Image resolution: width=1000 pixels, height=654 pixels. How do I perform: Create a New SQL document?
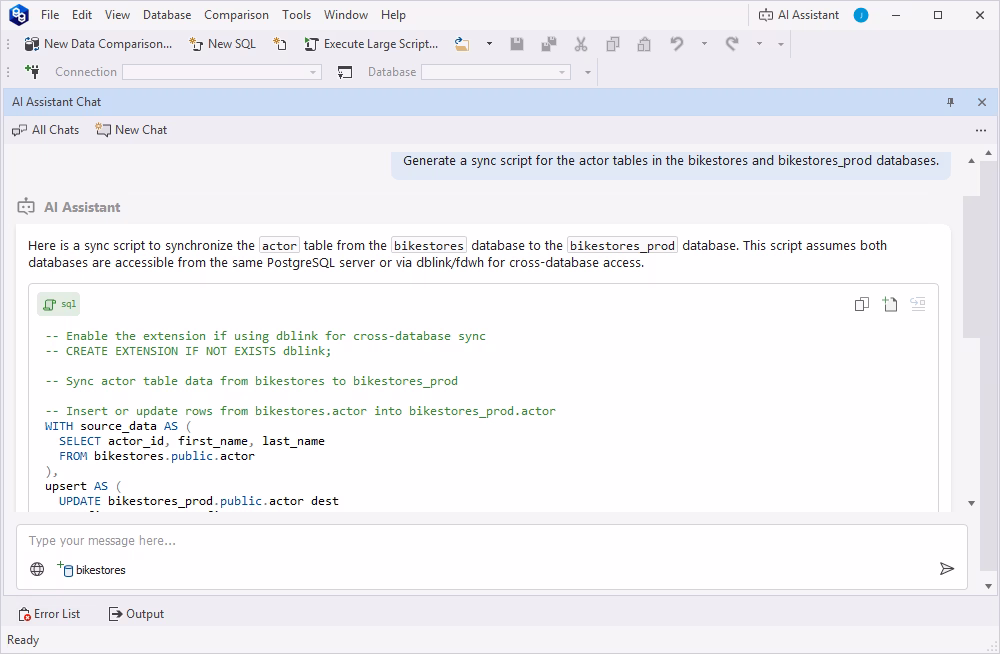point(223,44)
